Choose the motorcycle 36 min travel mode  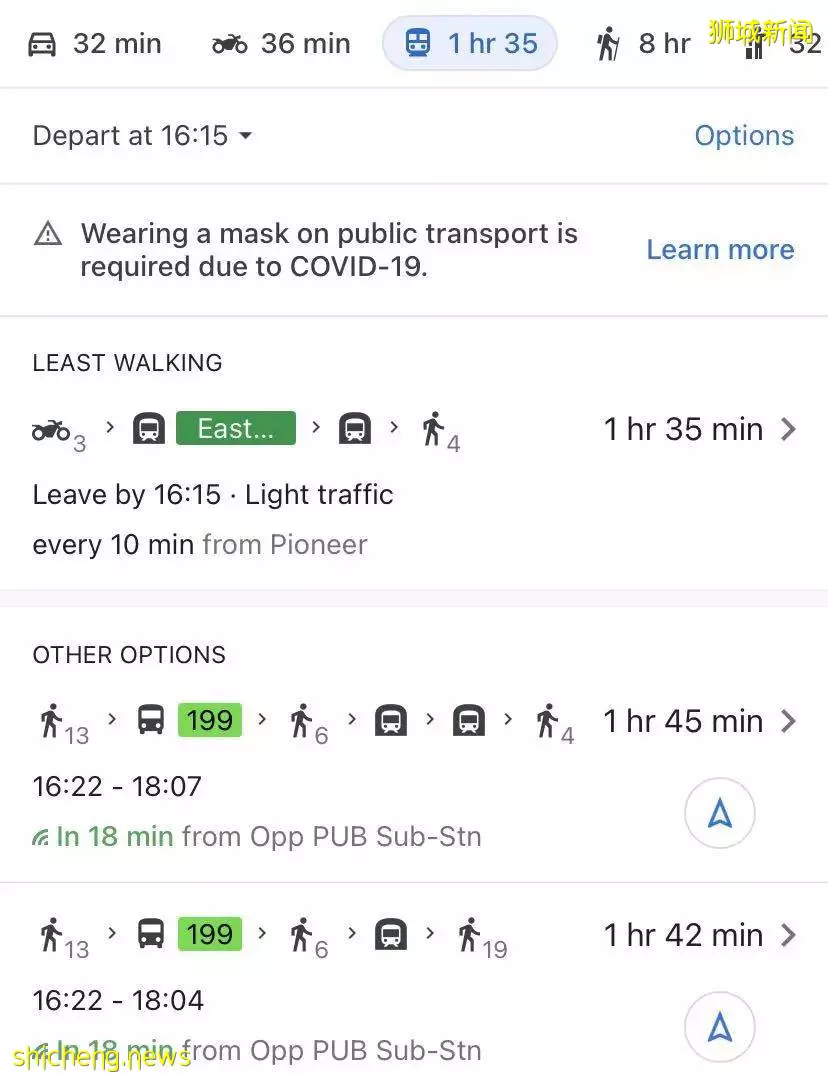point(281,44)
